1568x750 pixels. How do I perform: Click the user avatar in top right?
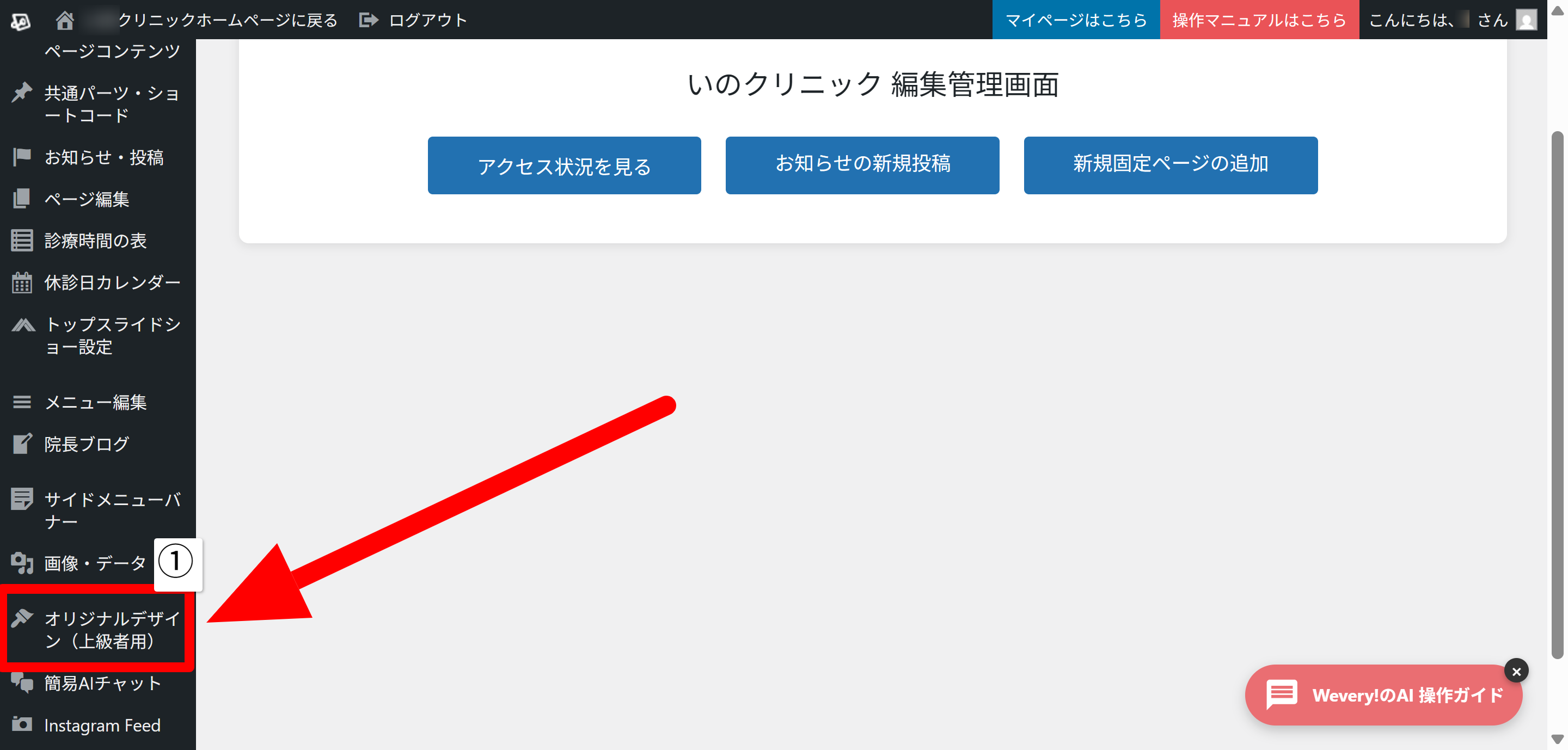click(1526, 20)
